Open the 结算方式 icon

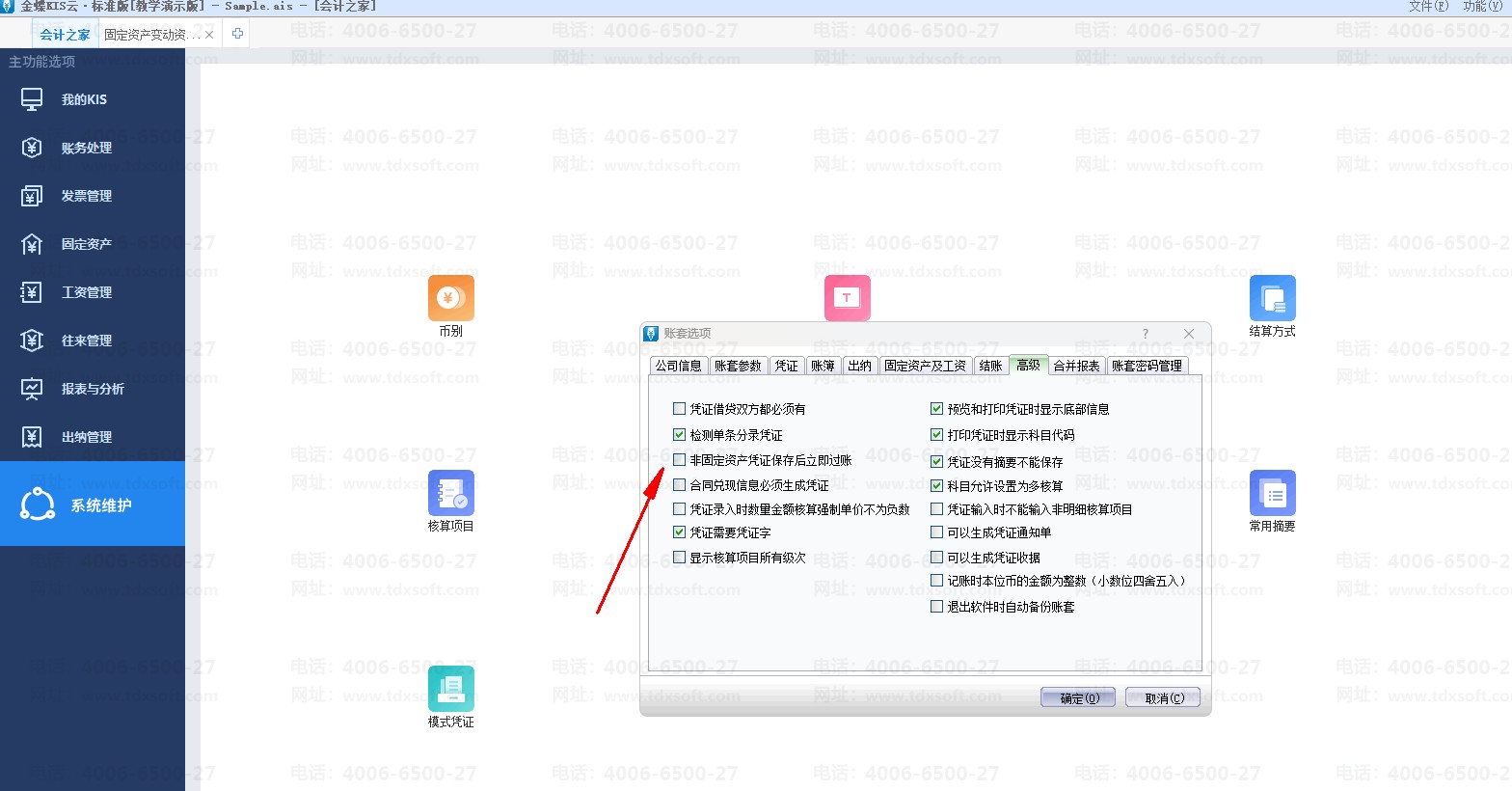coord(1272,298)
